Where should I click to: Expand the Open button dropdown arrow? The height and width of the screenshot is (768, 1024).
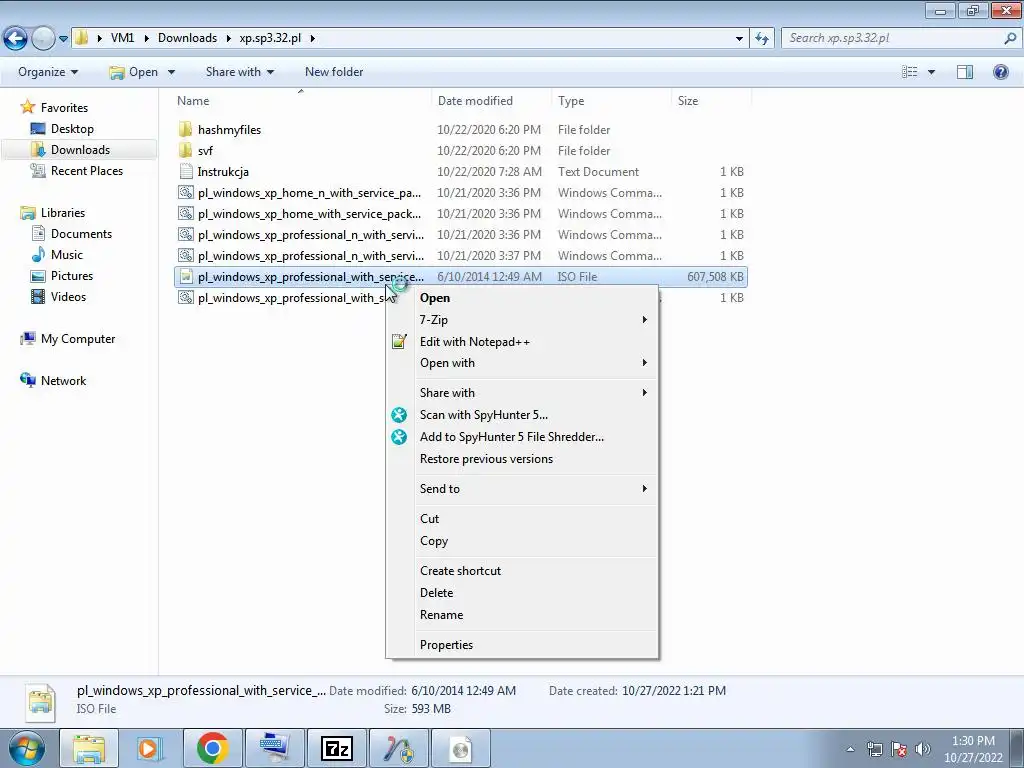click(171, 72)
